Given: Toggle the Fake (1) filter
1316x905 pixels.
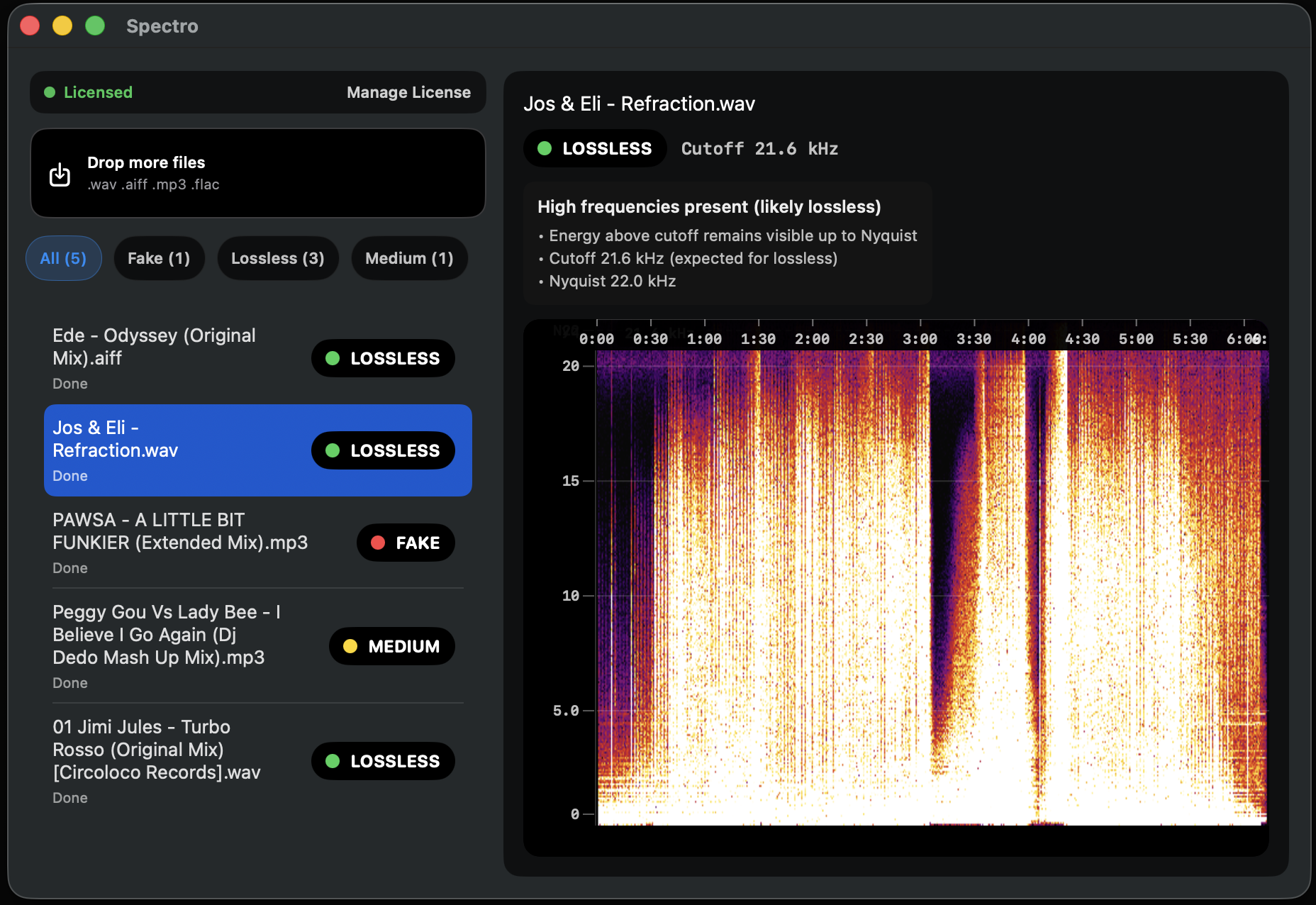Looking at the screenshot, I should (x=159, y=258).
